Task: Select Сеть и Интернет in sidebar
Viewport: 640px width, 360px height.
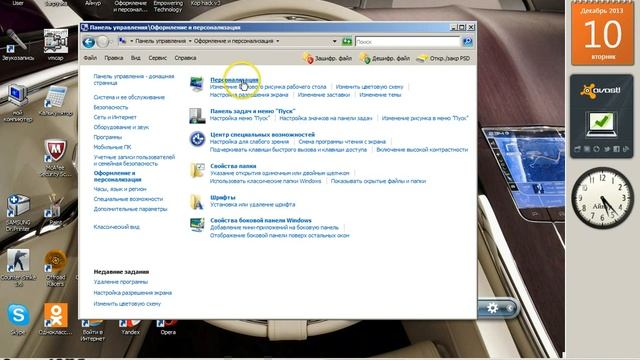Action: (115, 117)
